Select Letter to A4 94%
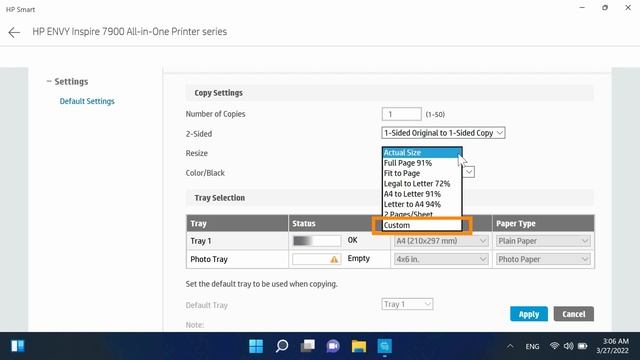Image resolution: width=640 pixels, height=360 pixels. click(422, 204)
